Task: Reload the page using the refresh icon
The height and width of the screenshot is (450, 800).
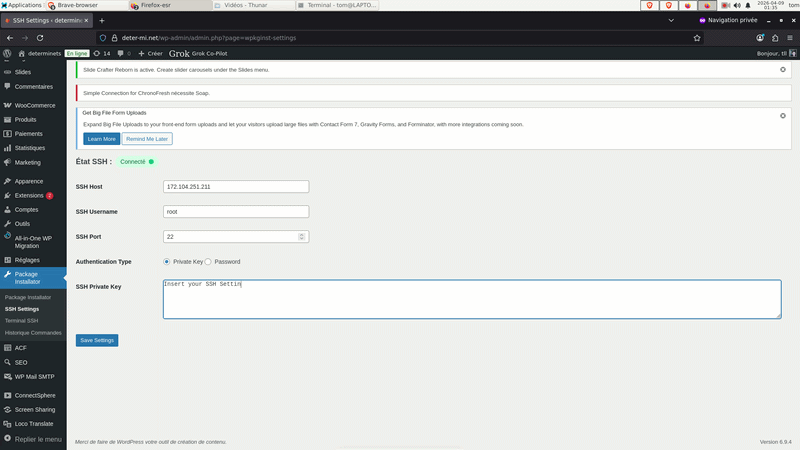Action: 40,38
